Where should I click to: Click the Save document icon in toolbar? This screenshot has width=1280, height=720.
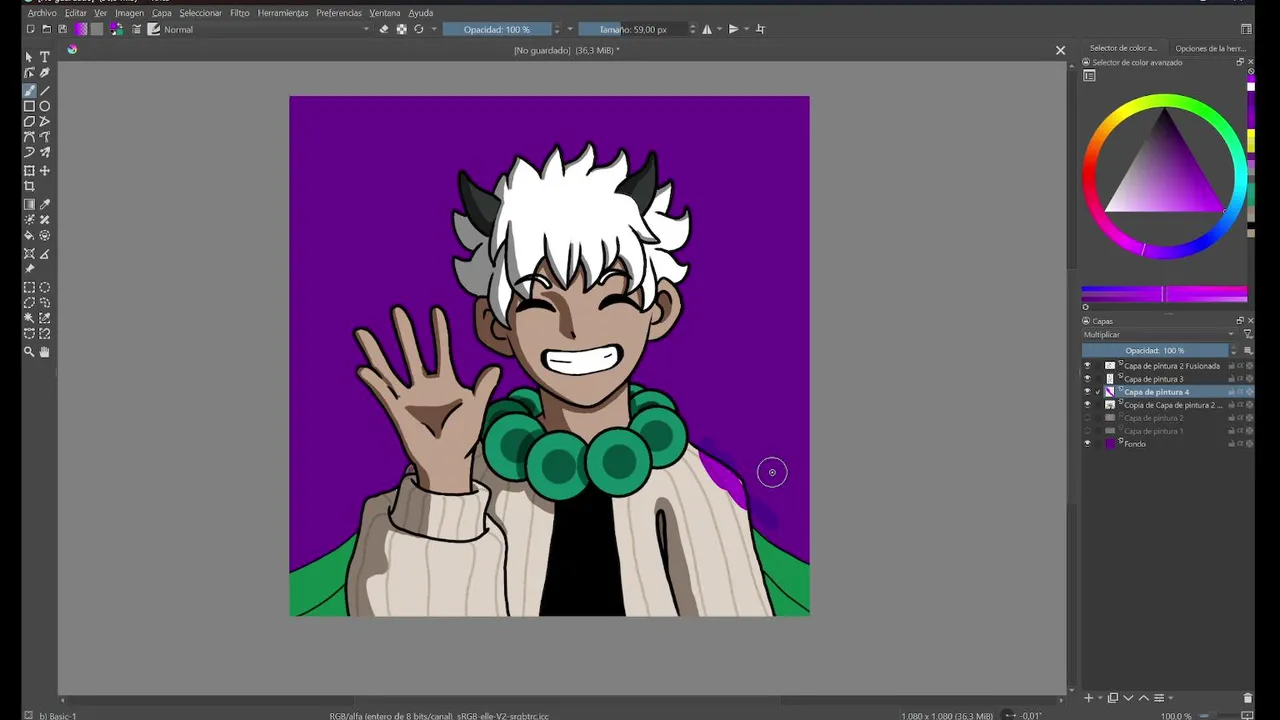pyautogui.click(x=62, y=29)
